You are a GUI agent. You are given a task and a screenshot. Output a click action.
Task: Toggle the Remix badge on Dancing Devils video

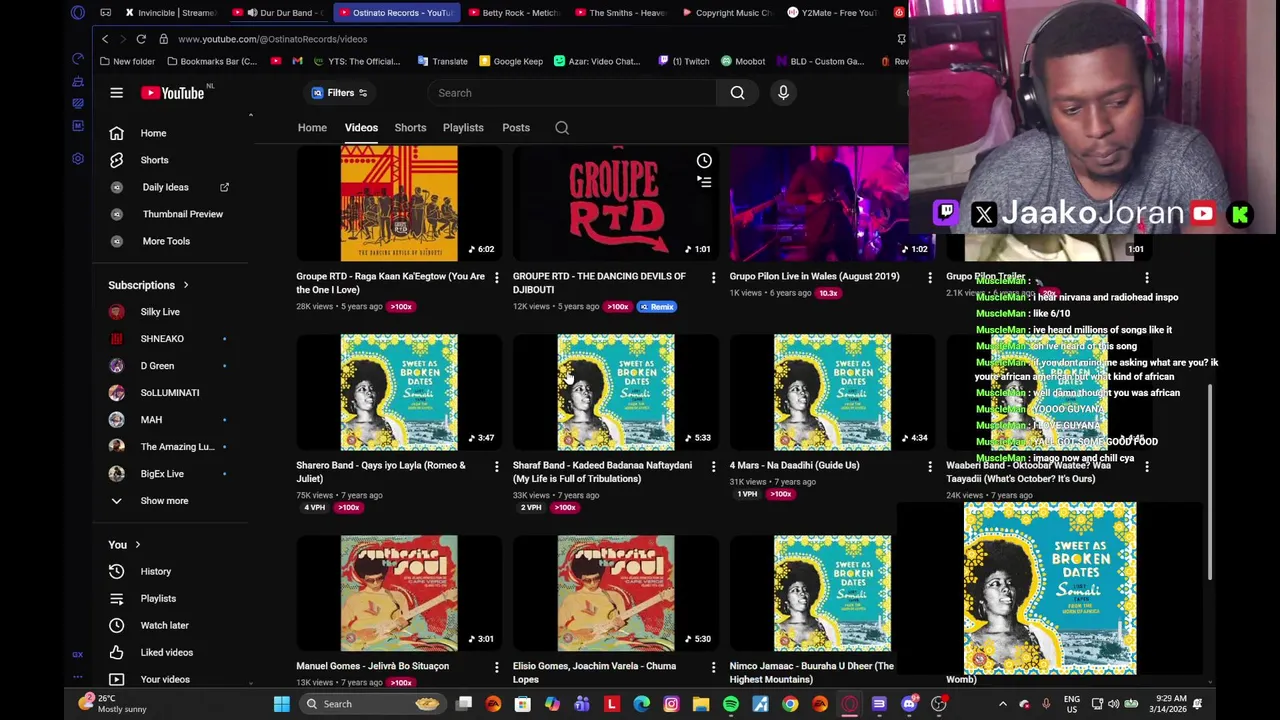pos(656,307)
